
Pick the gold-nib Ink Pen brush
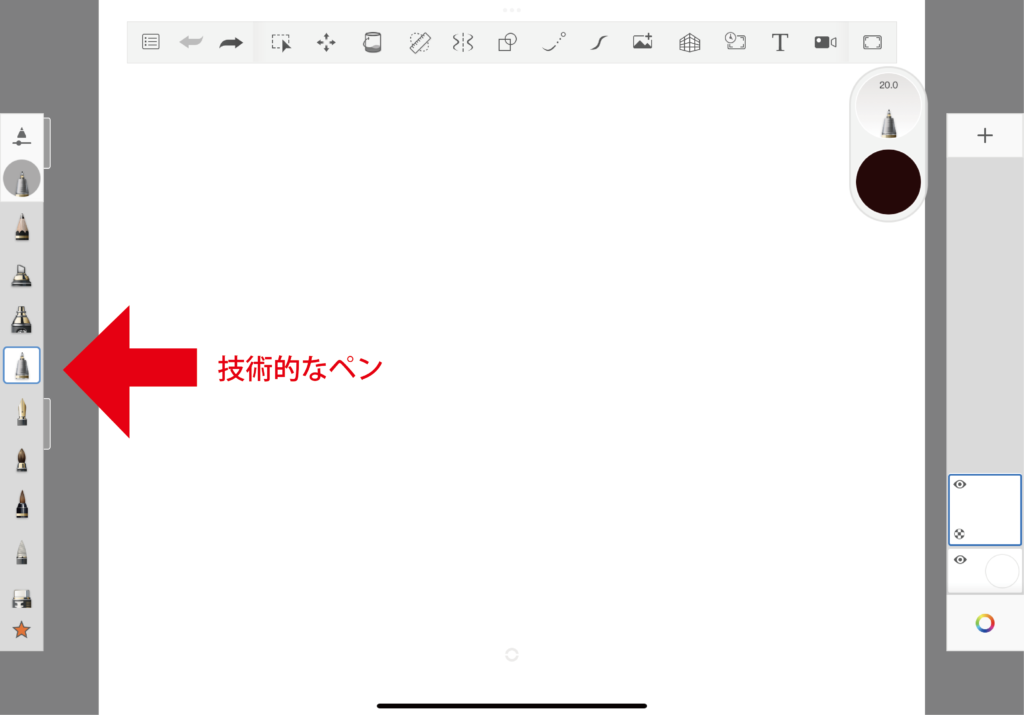22,413
